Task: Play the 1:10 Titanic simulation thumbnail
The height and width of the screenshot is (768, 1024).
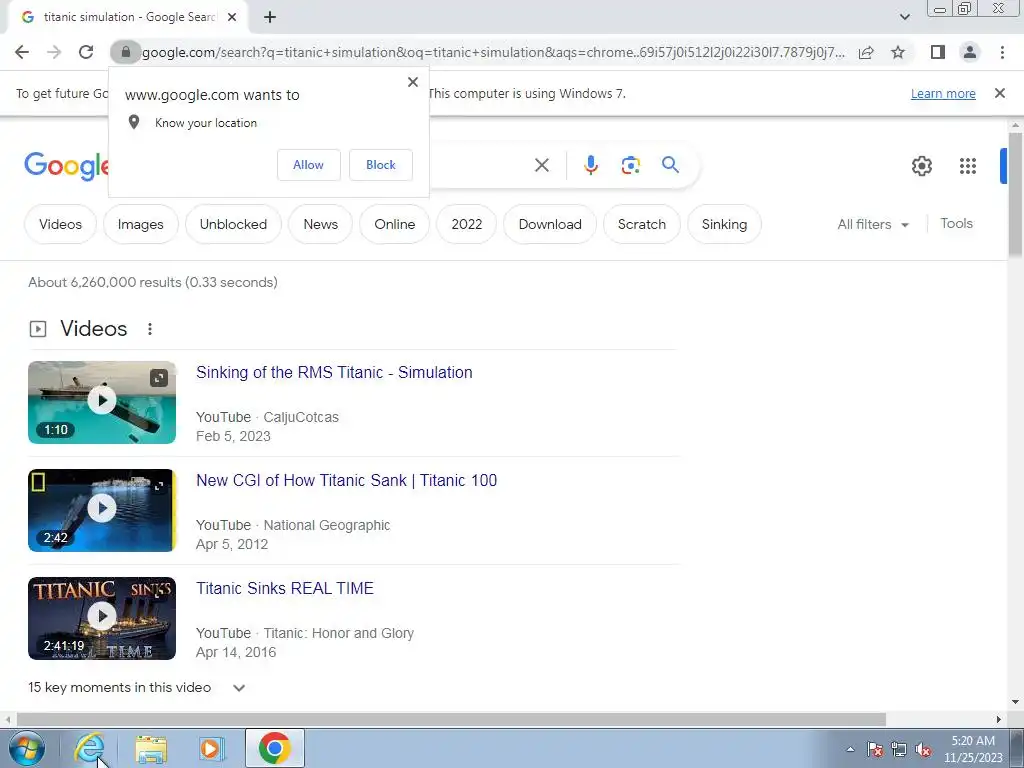Action: [102, 402]
